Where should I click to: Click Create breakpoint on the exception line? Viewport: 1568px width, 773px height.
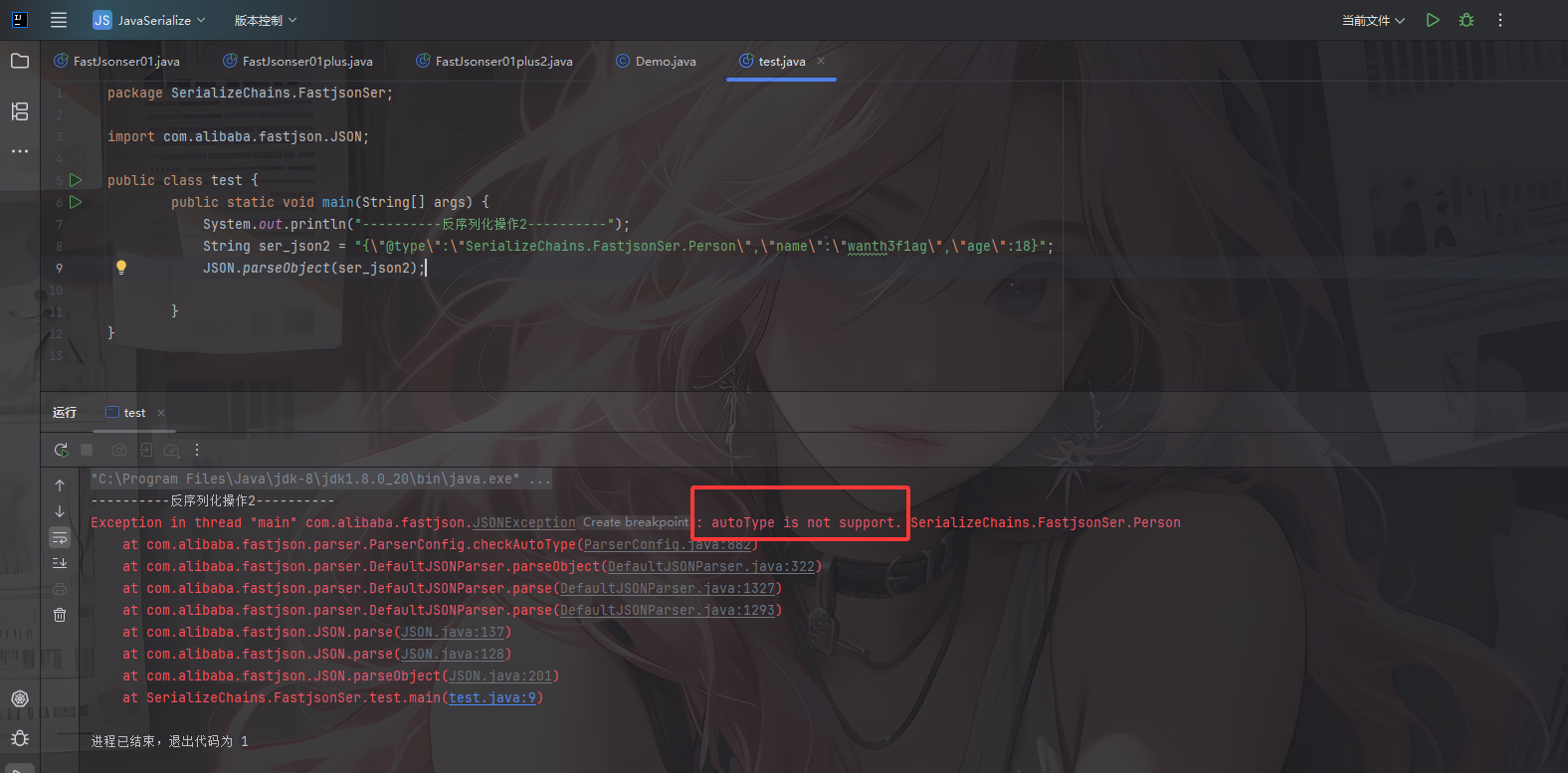tap(635, 522)
